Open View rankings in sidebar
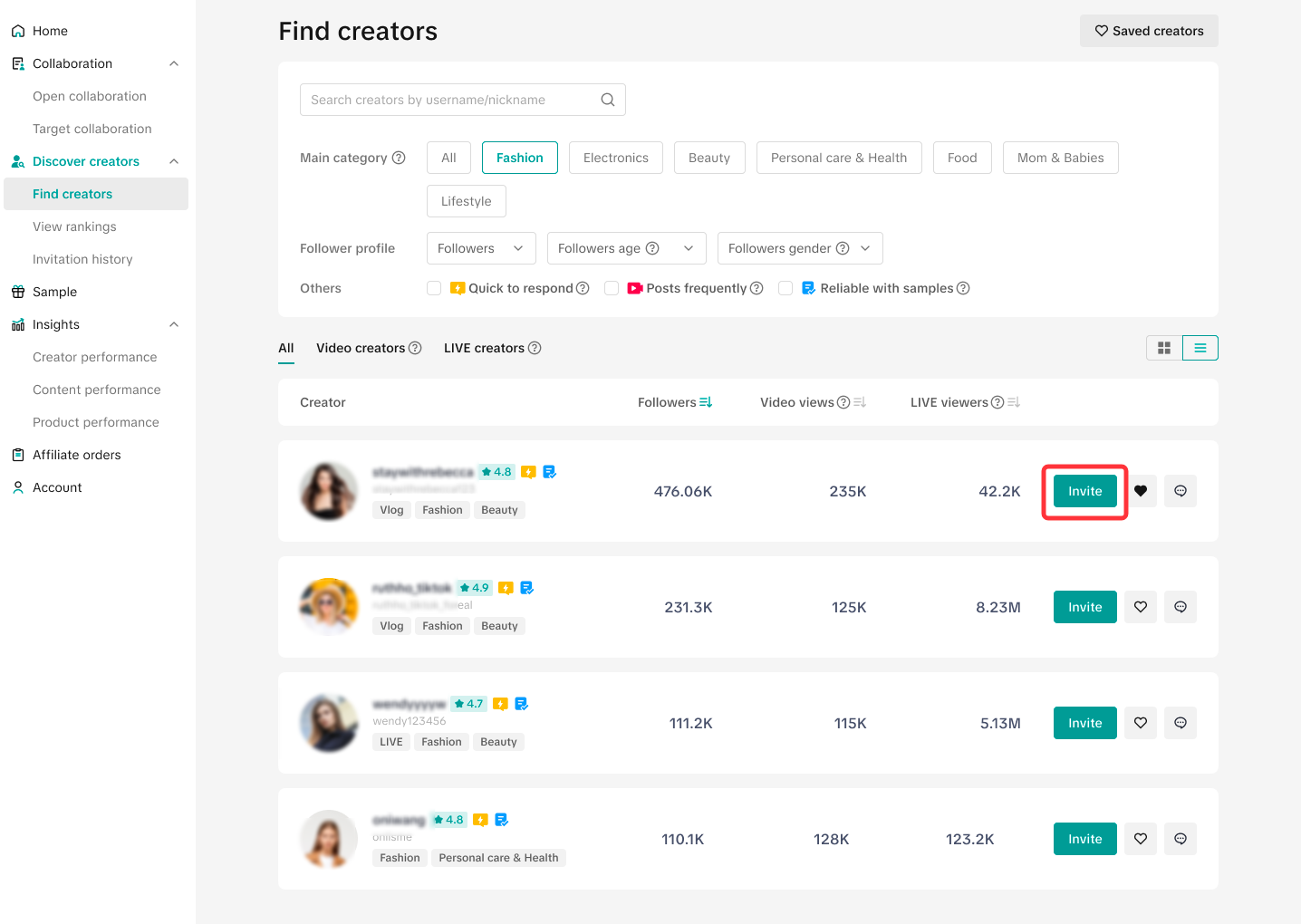This screenshot has height=924, width=1301. (x=74, y=226)
